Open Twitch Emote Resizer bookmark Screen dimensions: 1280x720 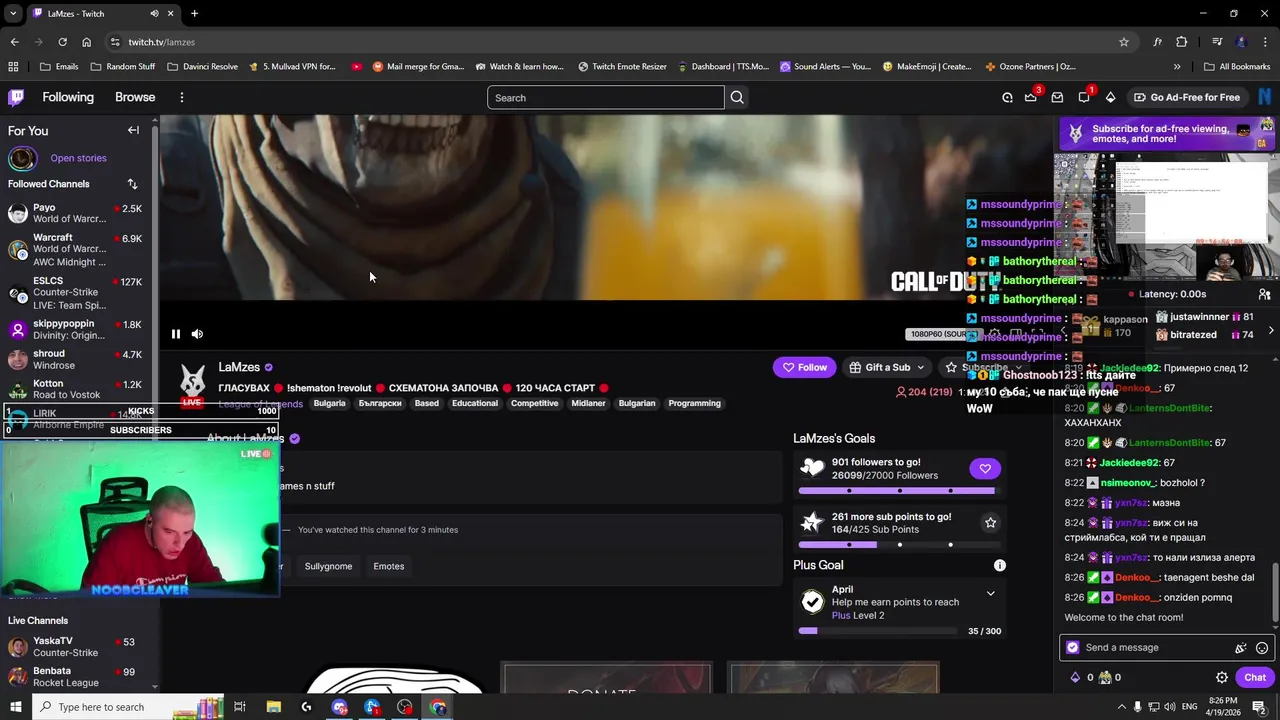coord(622,67)
